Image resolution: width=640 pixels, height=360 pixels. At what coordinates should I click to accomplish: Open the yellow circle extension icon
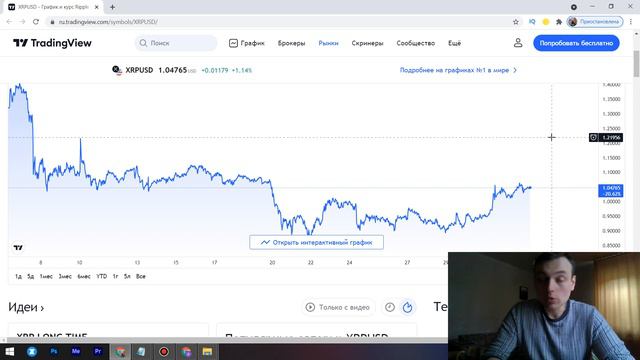pos(545,22)
